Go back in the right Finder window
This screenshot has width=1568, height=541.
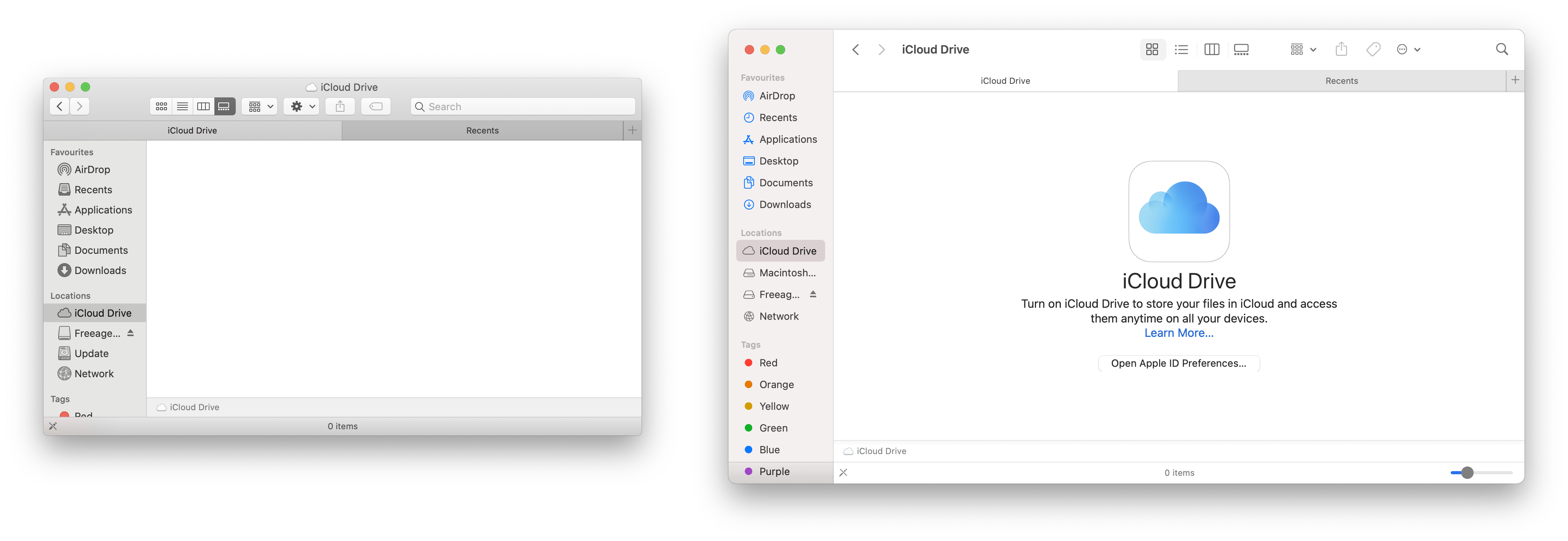pos(855,49)
